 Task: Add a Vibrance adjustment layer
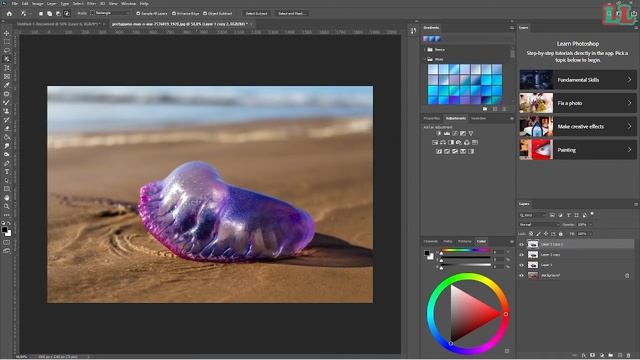coord(471,133)
